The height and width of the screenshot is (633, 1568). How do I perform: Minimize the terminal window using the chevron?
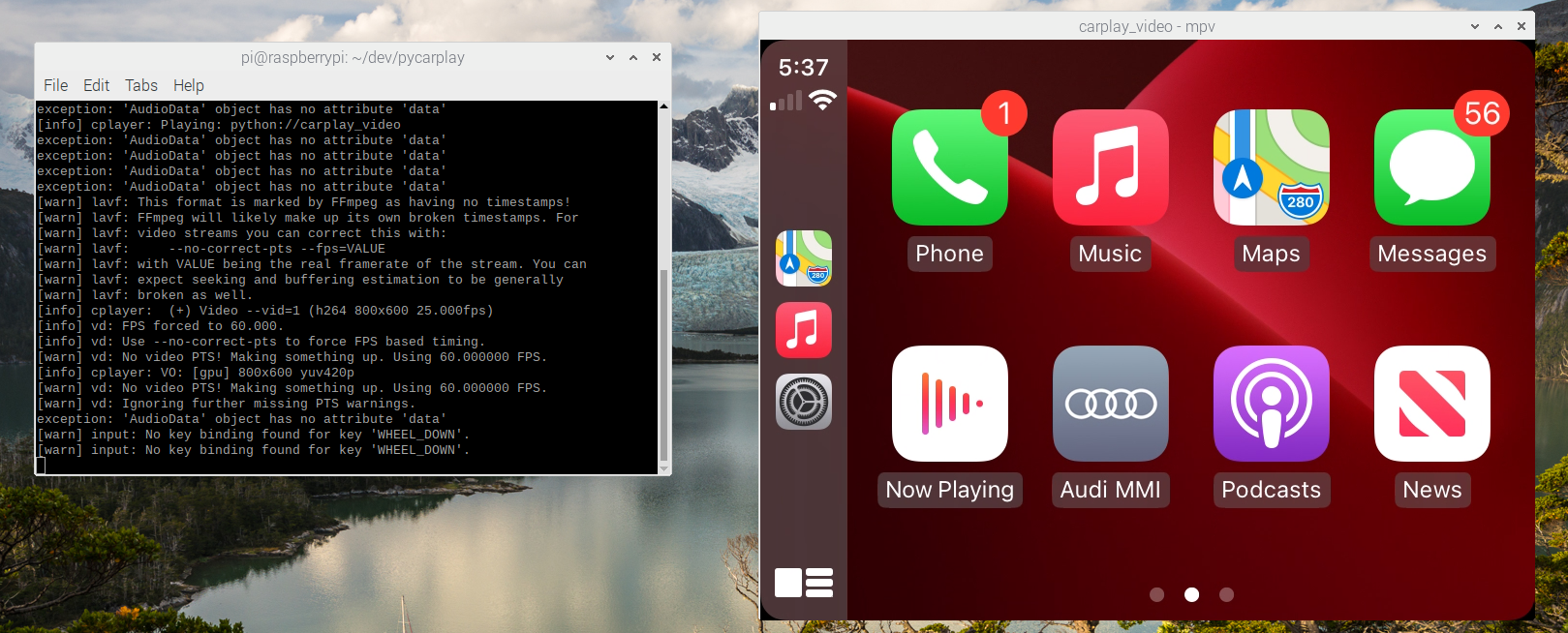(x=610, y=57)
